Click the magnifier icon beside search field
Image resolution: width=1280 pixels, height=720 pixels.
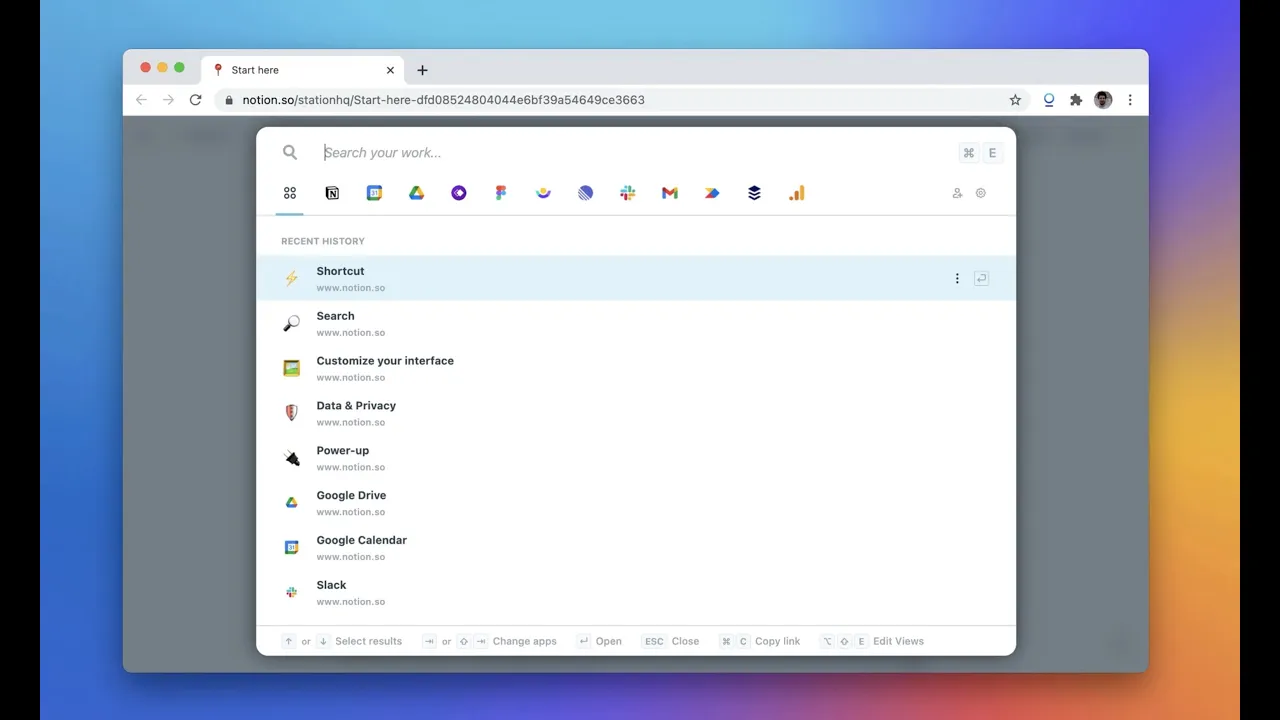coord(290,152)
